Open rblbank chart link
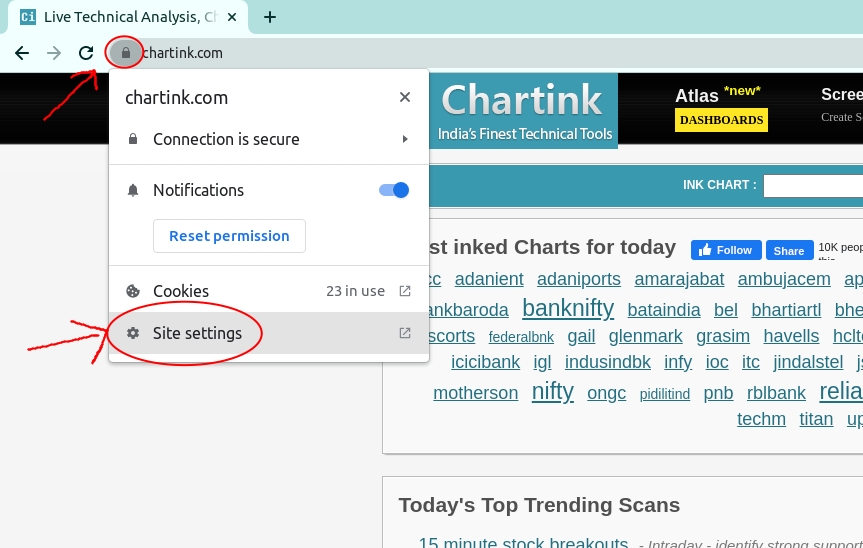 pyautogui.click(x=776, y=393)
